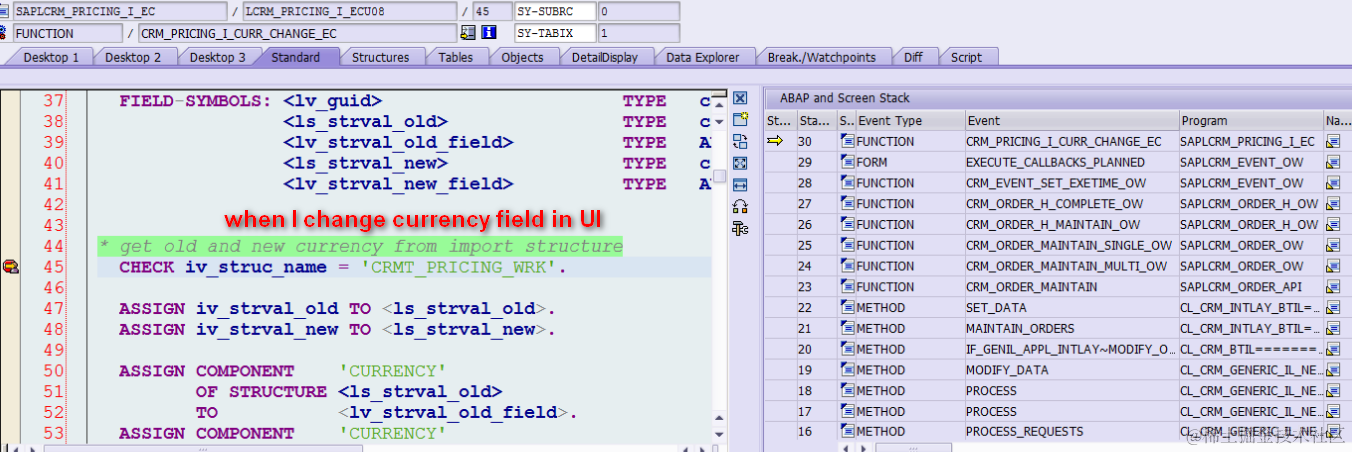
Task: Click the navigate icon of CRM_ORDER_MAINTAIN_SINGLE_OW row
Action: (x=1333, y=246)
